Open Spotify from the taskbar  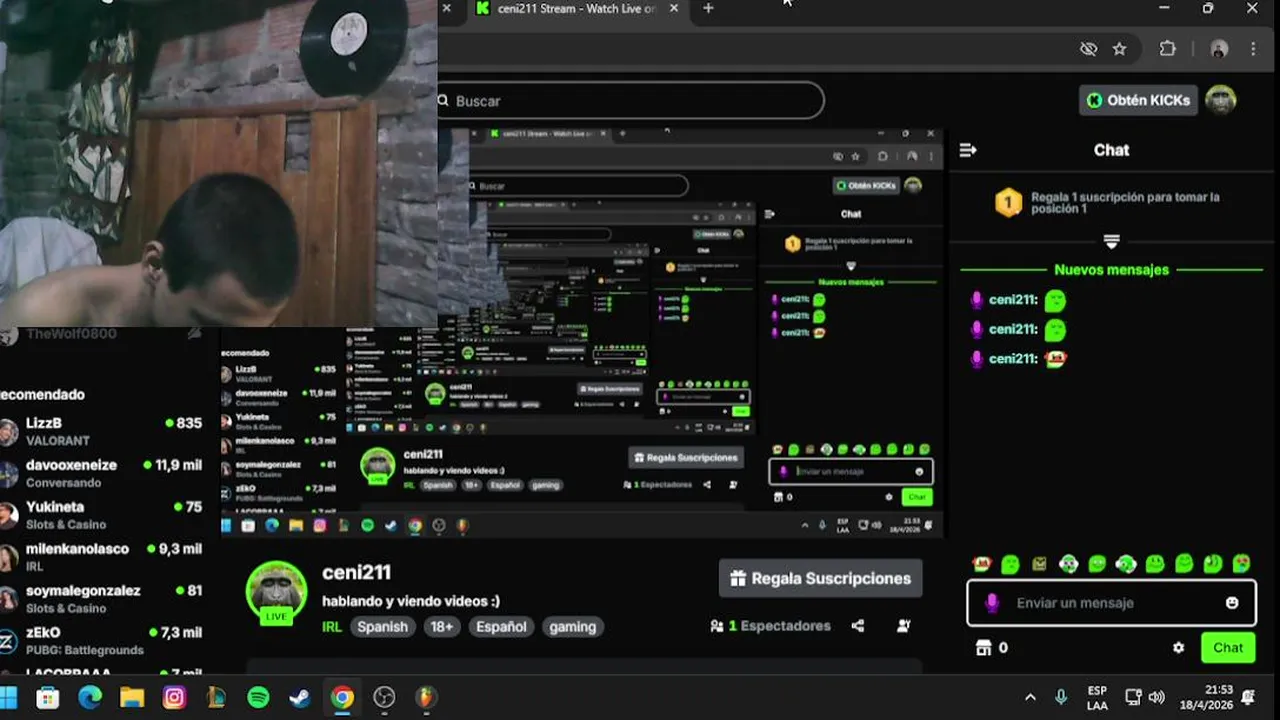[x=258, y=697]
